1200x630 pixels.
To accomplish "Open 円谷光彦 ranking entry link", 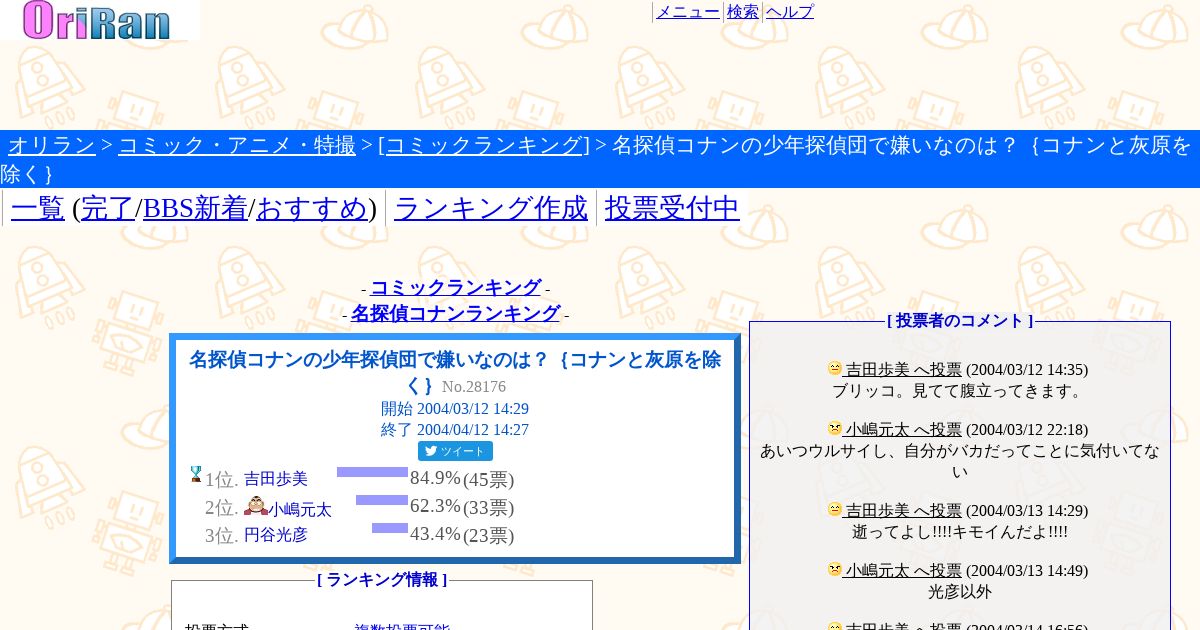I will (x=276, y=535).
